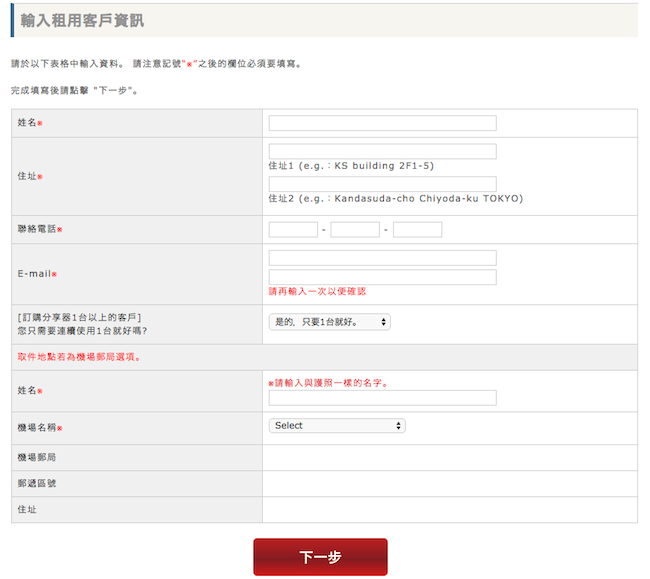650x579 pixels.
Task: Click the 住址1 example hint text
Action: 351,166
